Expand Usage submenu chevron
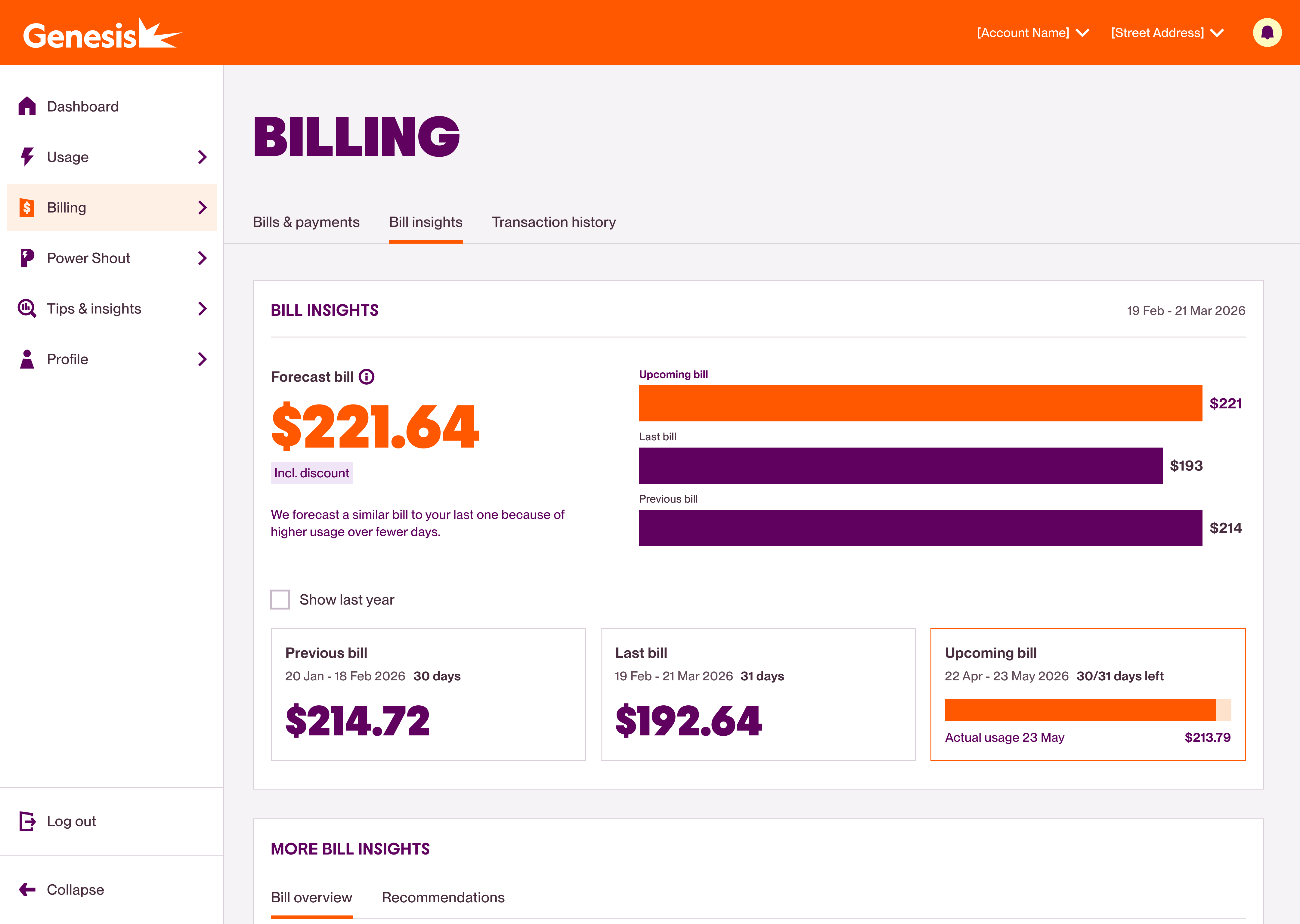This screenshot has height=924, width=1300. click(x=202, y=157)
